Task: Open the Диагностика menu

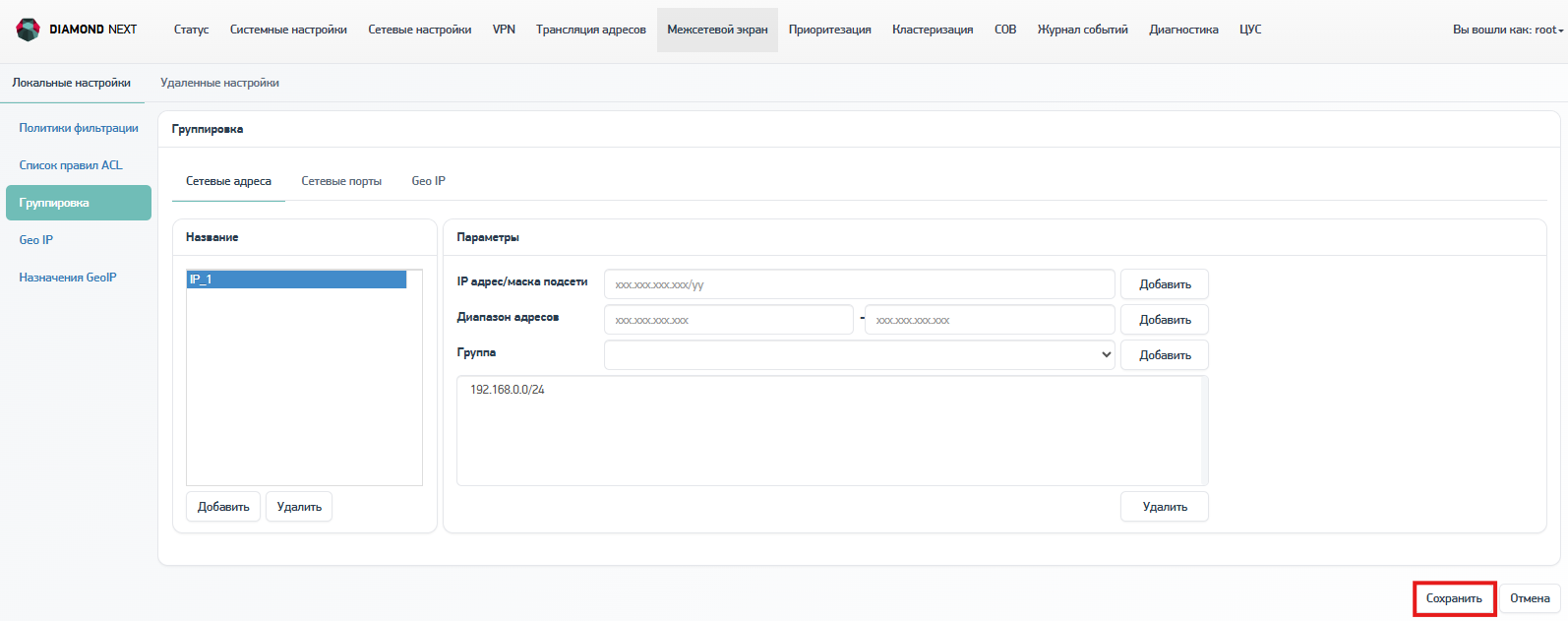Action: point(1183,30)
